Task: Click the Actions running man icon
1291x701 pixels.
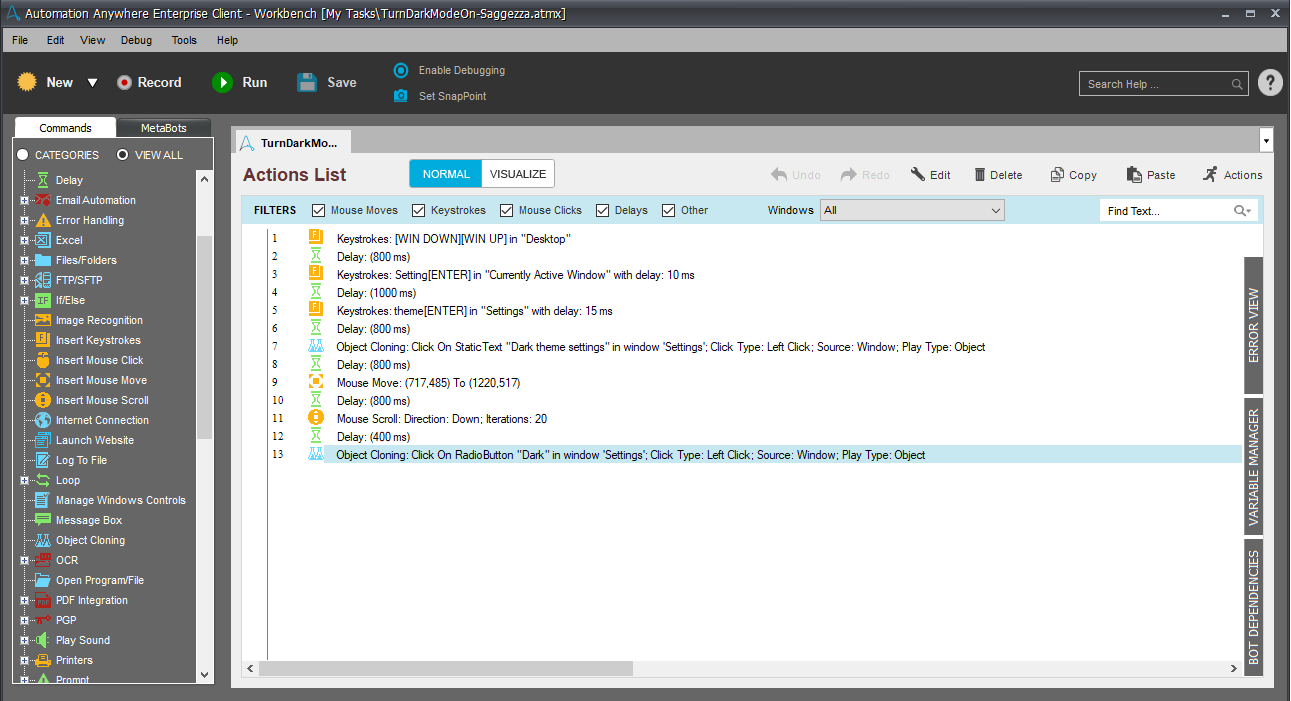Action: (x=1211, y=174)
